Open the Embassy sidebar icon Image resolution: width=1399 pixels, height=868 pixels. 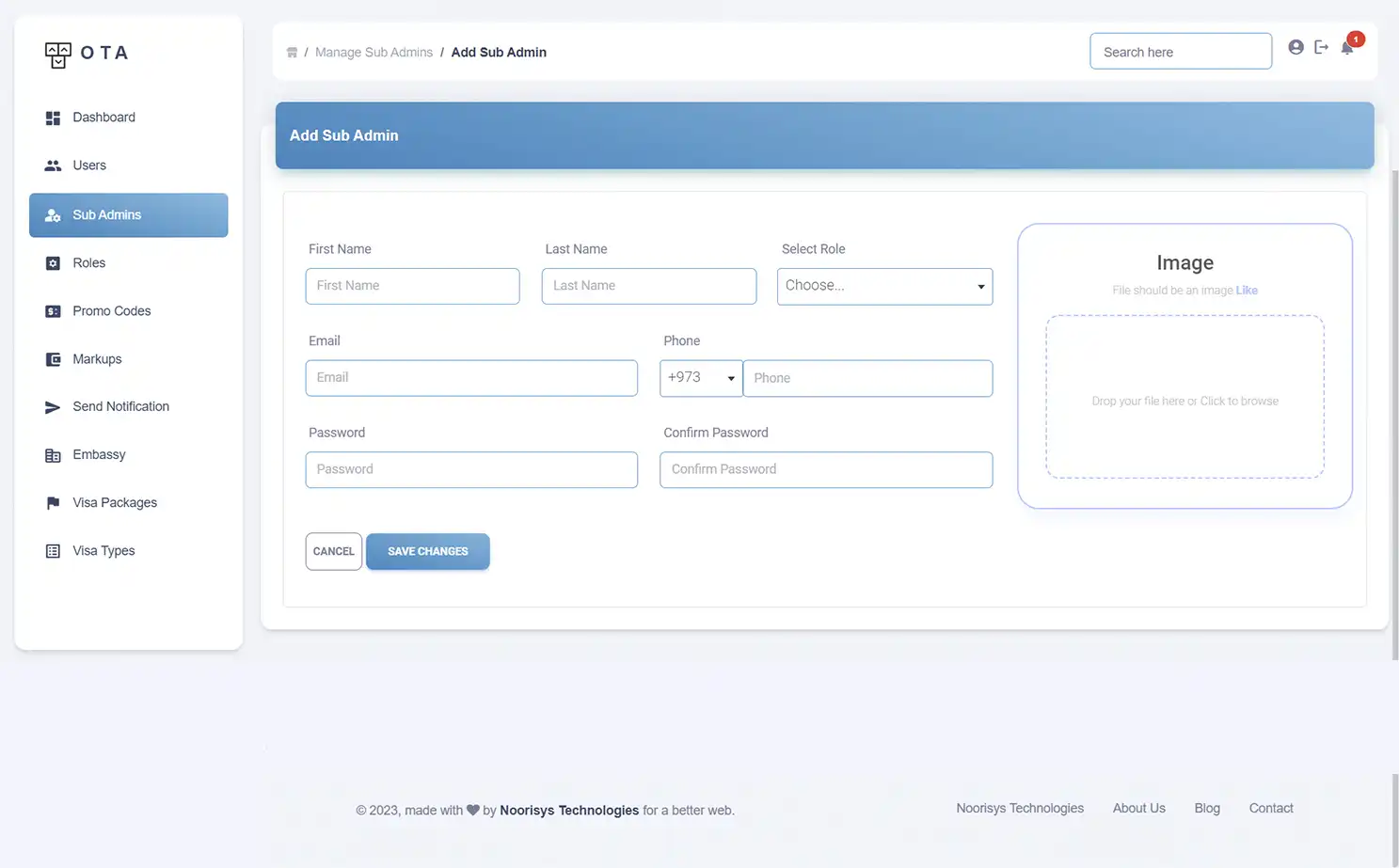[53, 454]
